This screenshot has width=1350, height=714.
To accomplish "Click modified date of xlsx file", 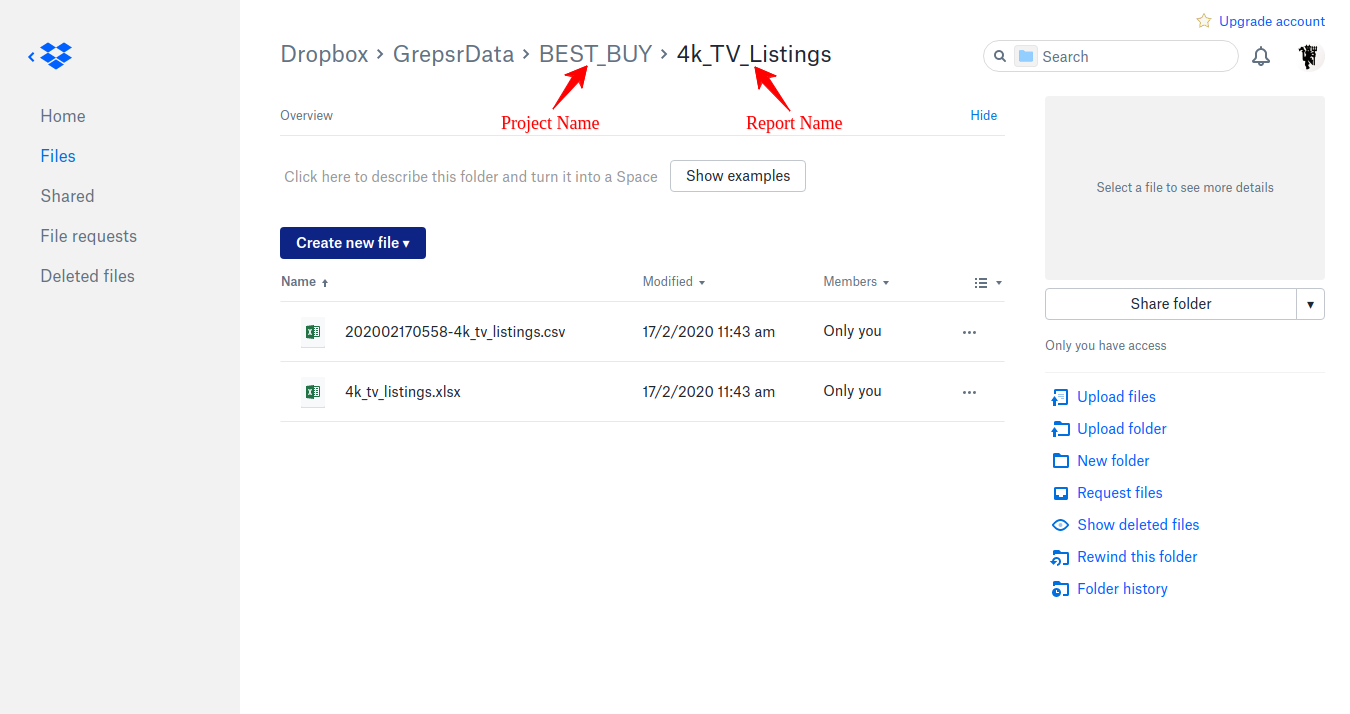I will tap(709, 392).
